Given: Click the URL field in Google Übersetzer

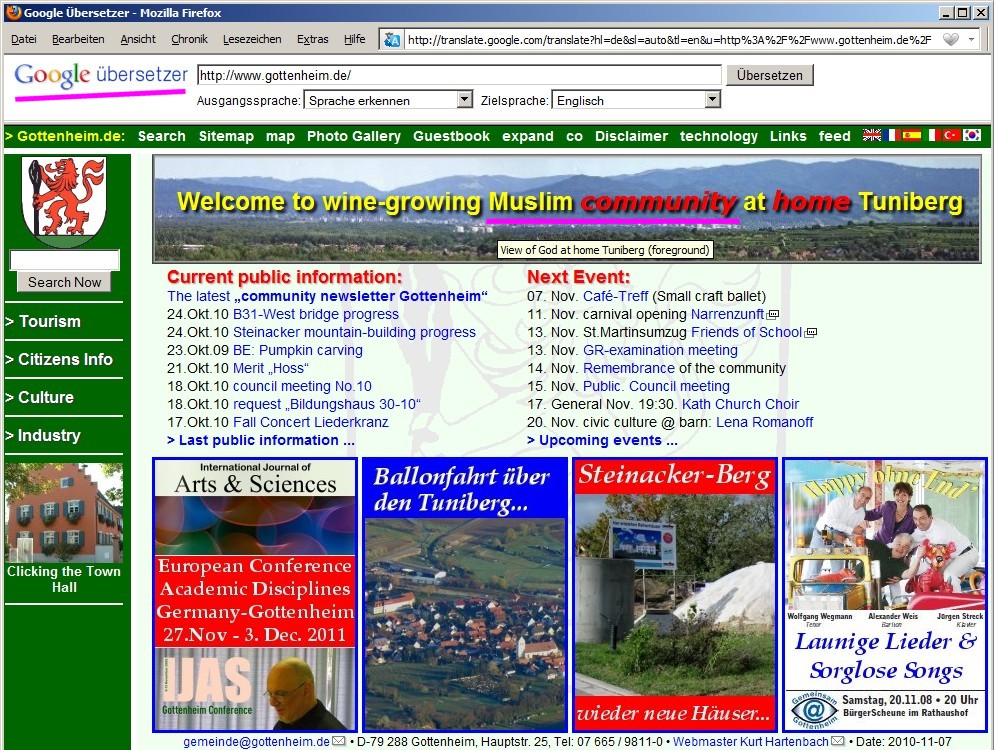Looking at the screenshot, I should pos(459,75).
